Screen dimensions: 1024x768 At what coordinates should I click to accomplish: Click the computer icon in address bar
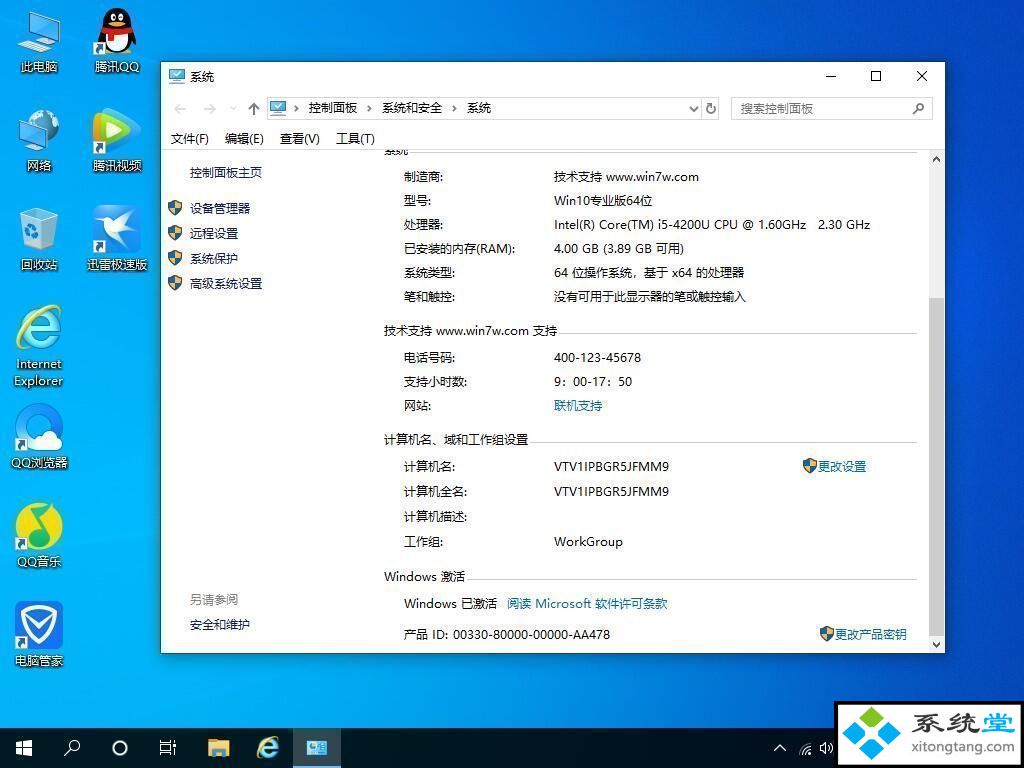[278, 108]
